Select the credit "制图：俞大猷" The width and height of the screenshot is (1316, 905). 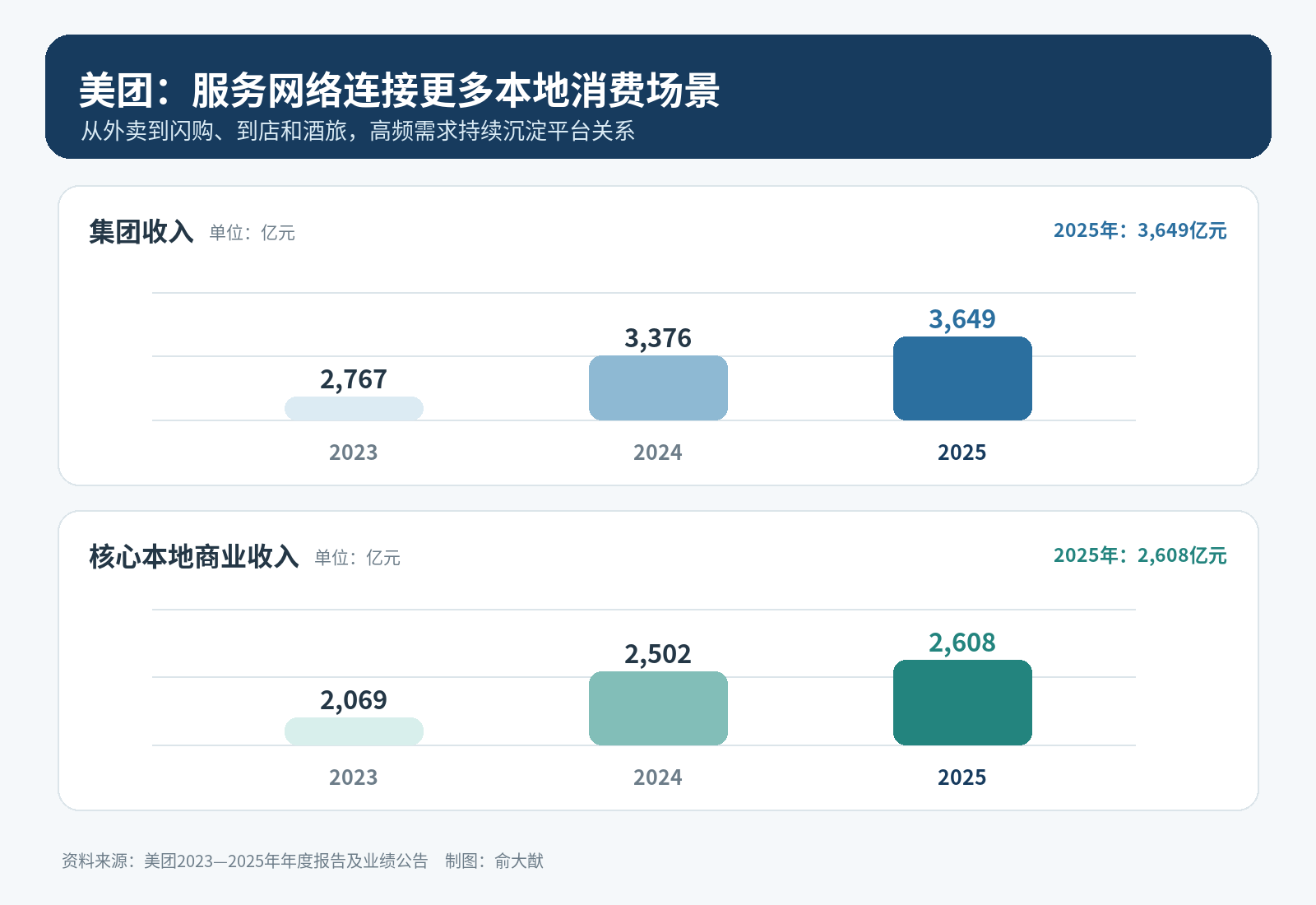click(494, 861)
